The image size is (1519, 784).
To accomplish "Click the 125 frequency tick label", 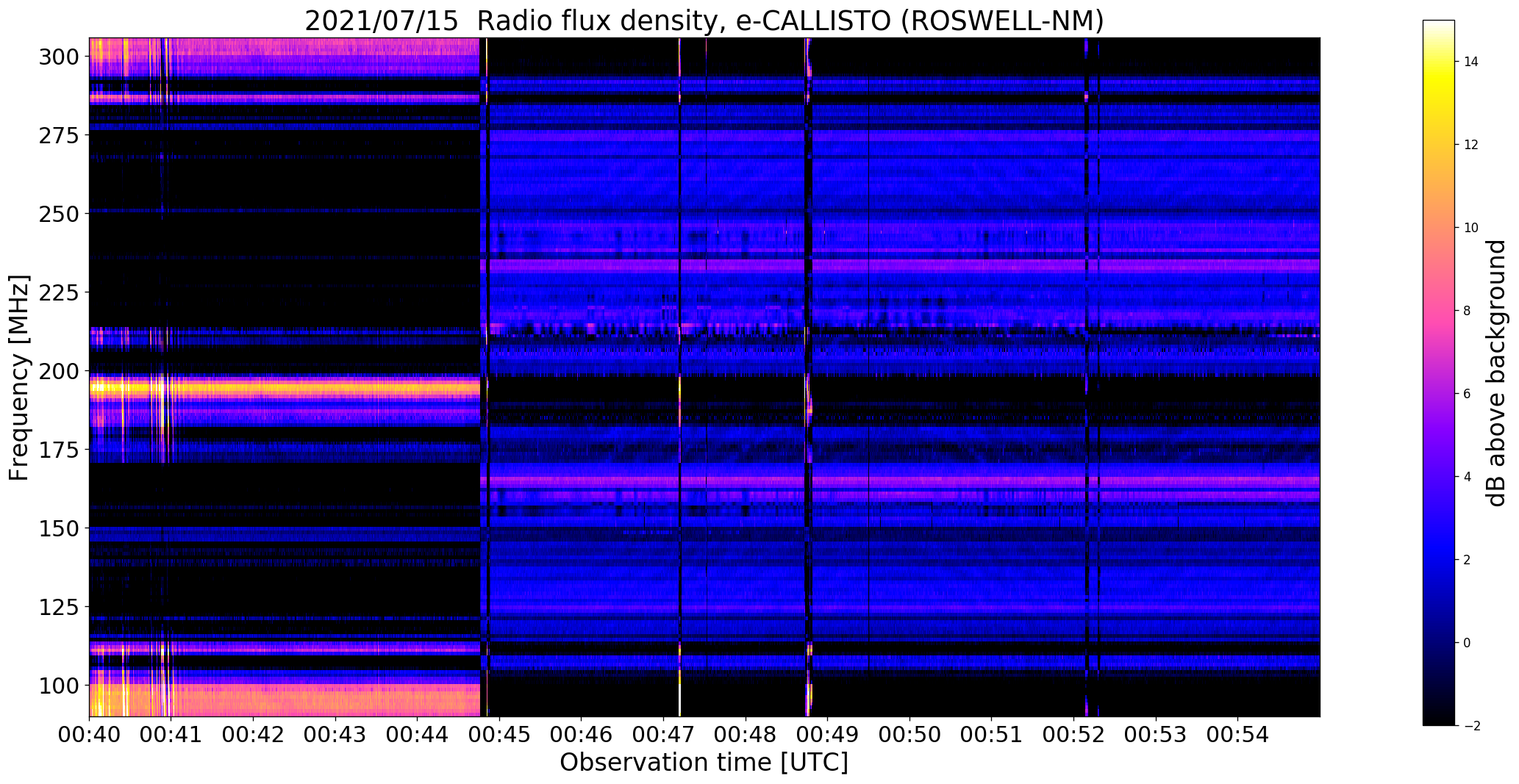I will (x=60, y=607).
